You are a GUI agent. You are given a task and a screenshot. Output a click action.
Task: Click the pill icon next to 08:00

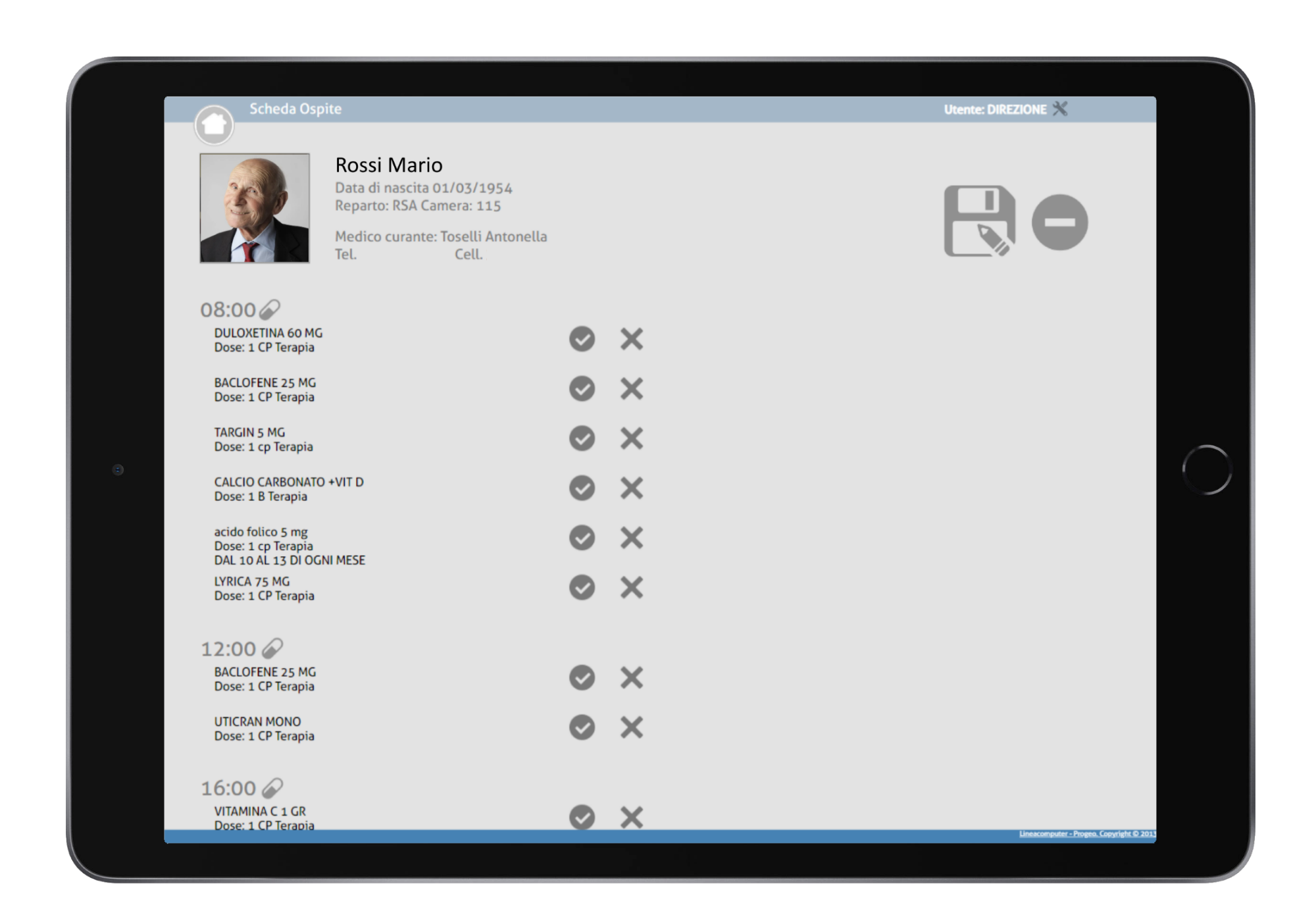point(270,309)
